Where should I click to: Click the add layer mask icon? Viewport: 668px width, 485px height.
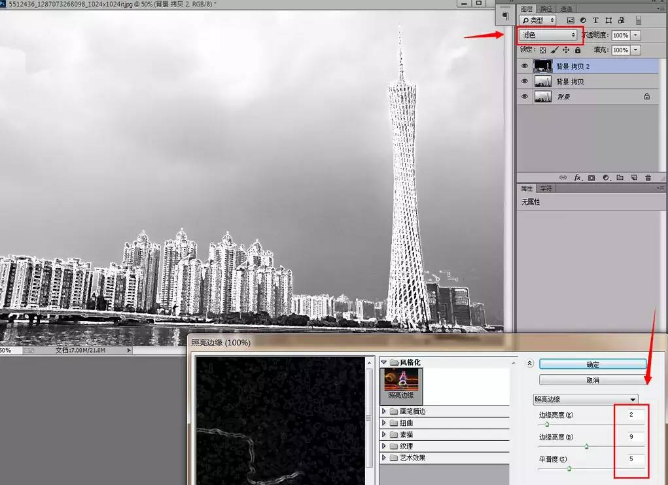tap(591, 177)
